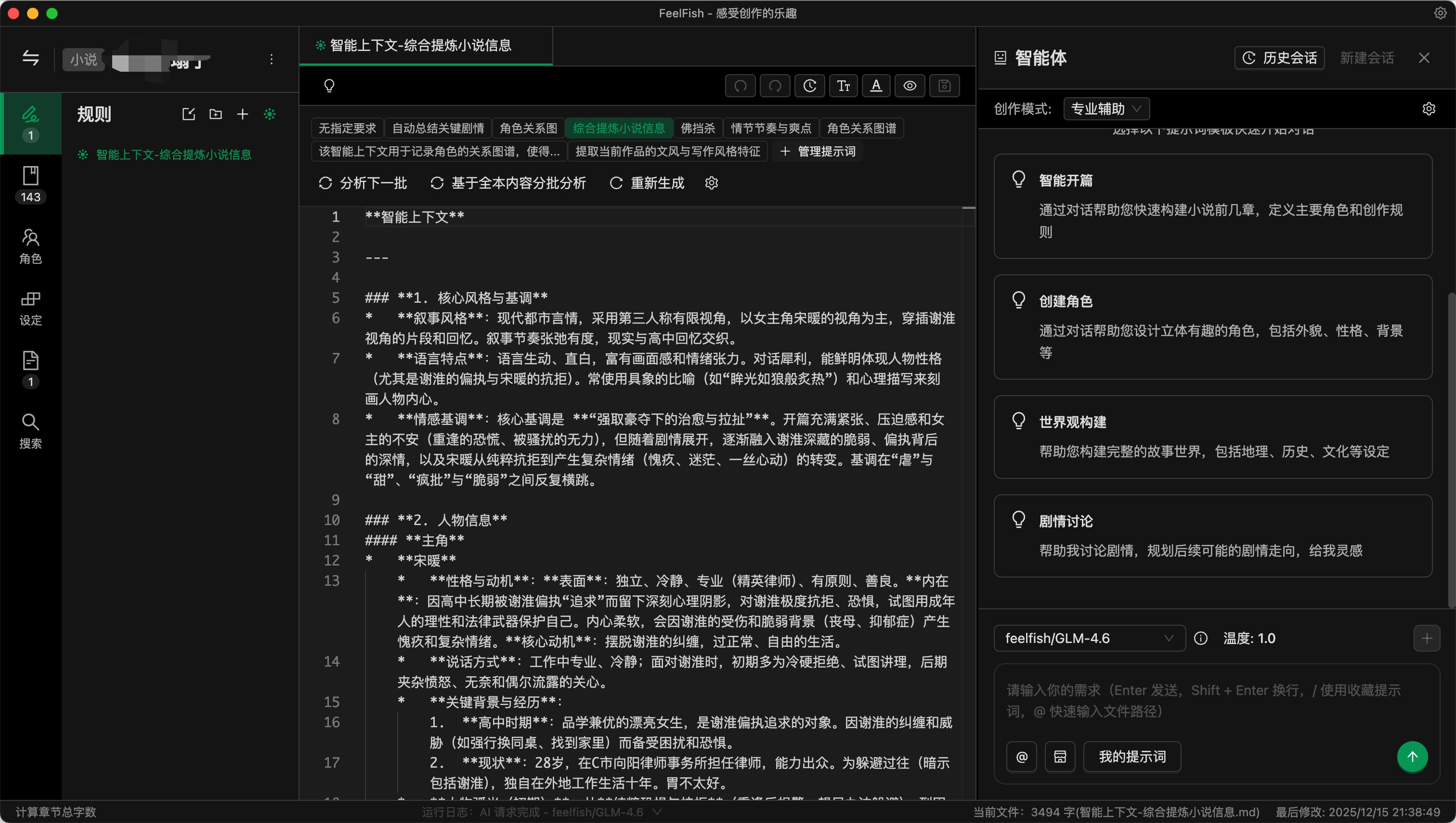Open the 搜索 sidebar tool
The image size is (1456, 823).
(x=30, y=431)
